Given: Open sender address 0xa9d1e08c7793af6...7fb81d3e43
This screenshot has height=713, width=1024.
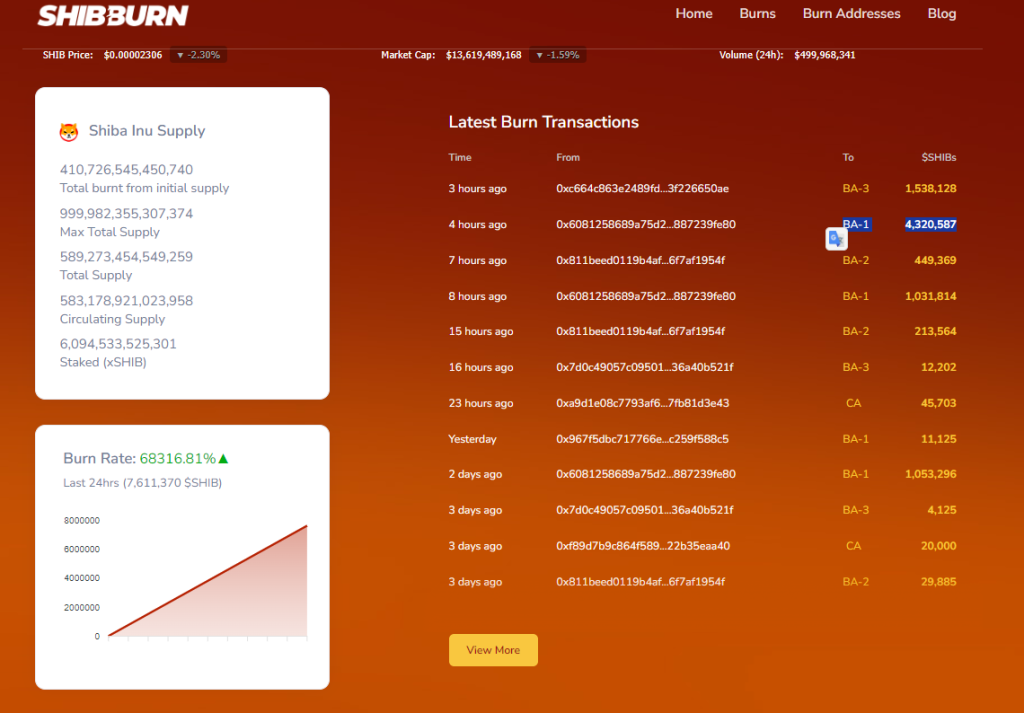Looking at the screenshot, I should tap(642, 403).
